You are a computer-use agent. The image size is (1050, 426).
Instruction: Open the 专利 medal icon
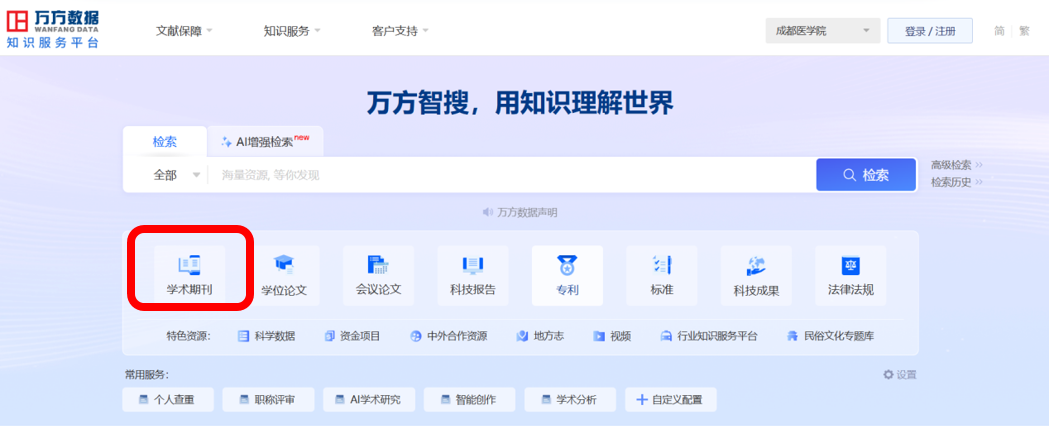(x=567, y=265)
